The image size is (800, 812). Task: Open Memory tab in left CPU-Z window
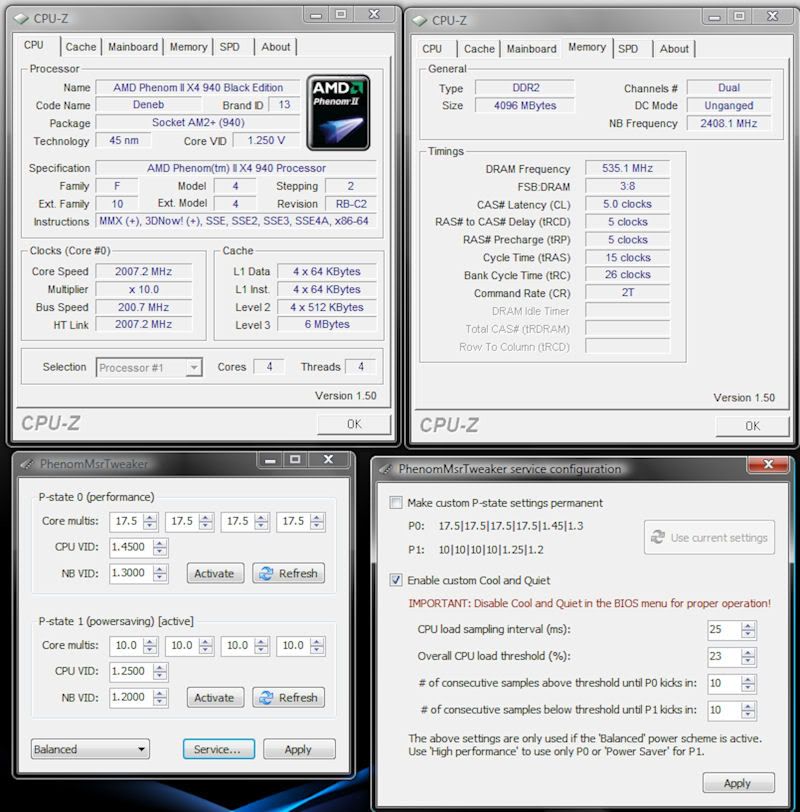(x=188, y=47)
